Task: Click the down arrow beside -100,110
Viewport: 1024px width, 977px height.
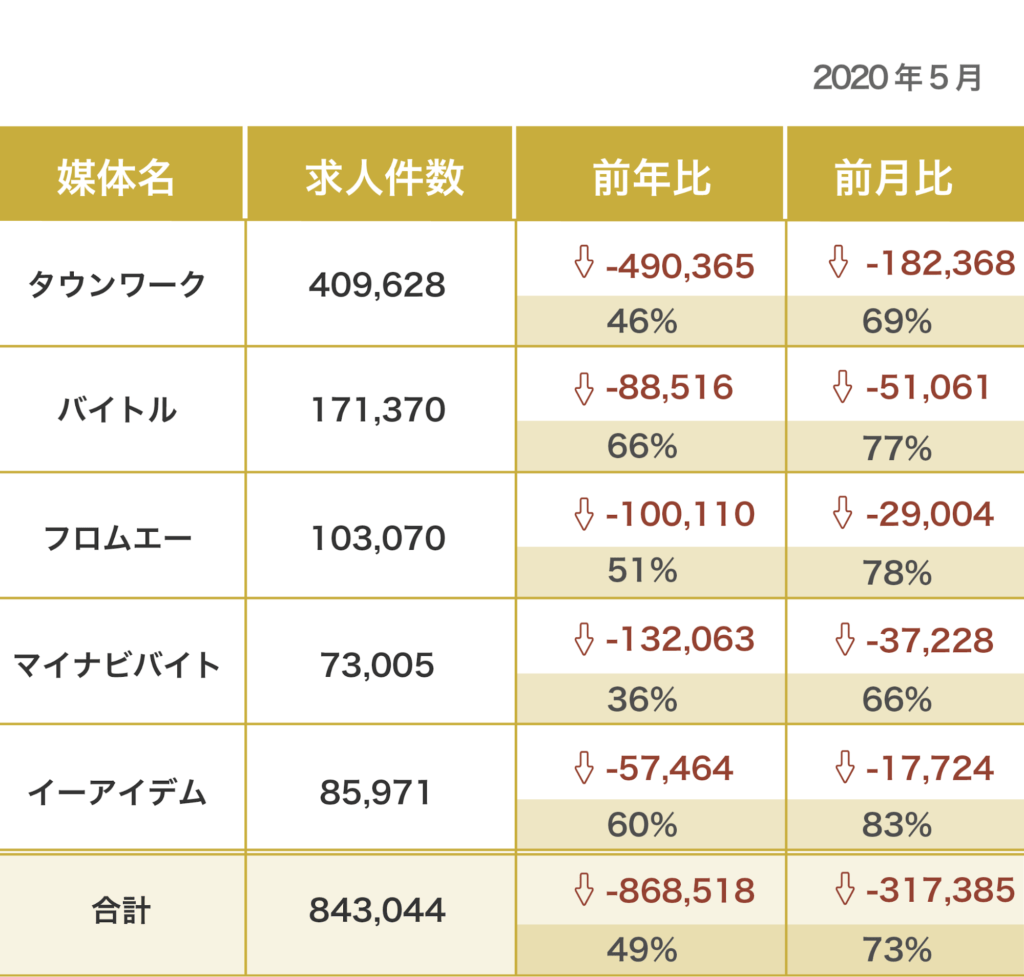Action: [584, 514]
